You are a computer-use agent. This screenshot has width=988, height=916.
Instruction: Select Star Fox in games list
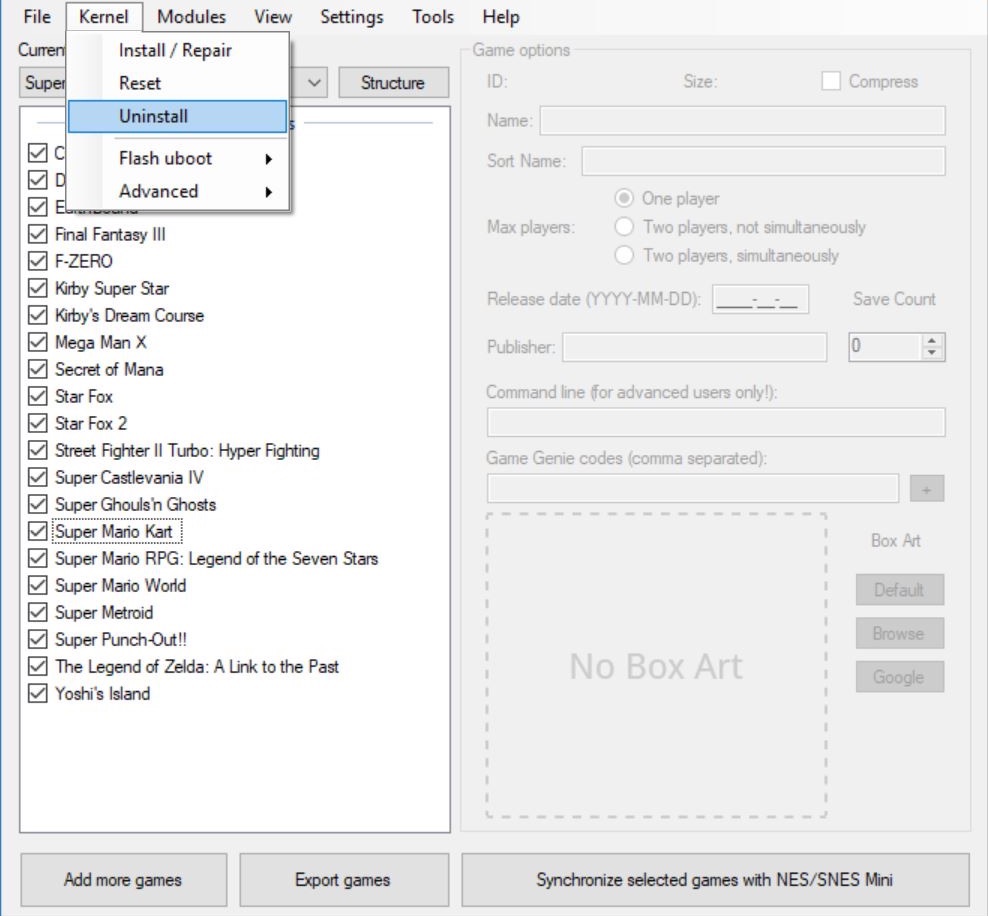click(x=84, y=396)
